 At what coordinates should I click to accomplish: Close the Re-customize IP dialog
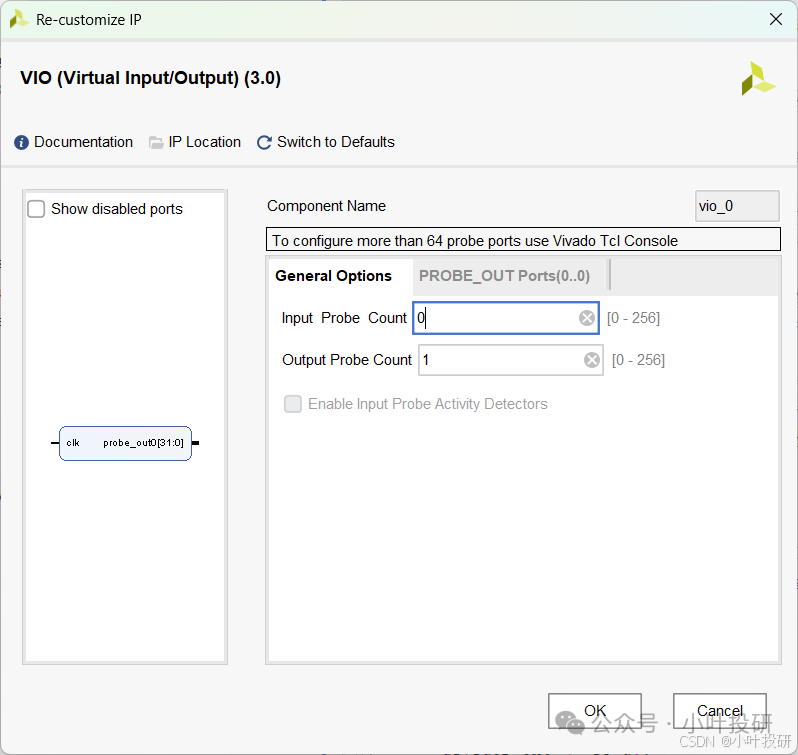pyautogui.click(x=775, y=19)
